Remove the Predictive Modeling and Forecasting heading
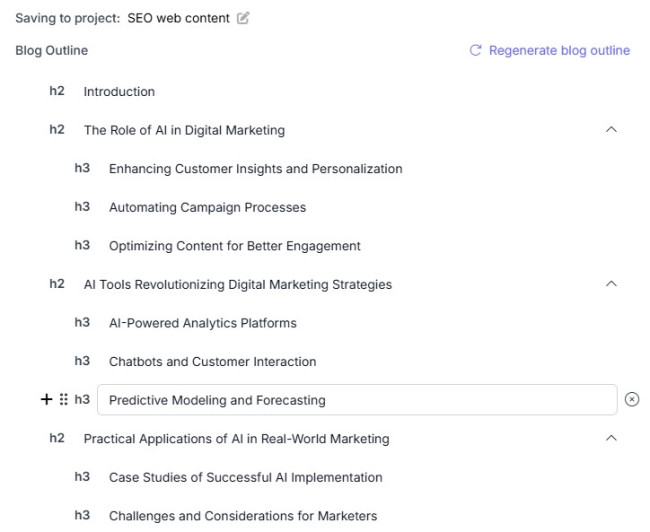Screen dimensions: 650x532 [631, 400]
